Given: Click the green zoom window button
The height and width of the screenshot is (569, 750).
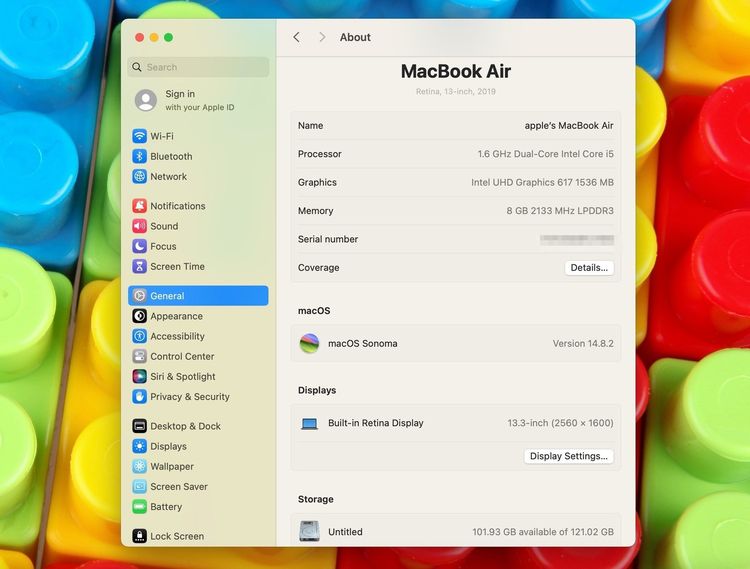Looking at the screenshot, I should tap(168, 37).
